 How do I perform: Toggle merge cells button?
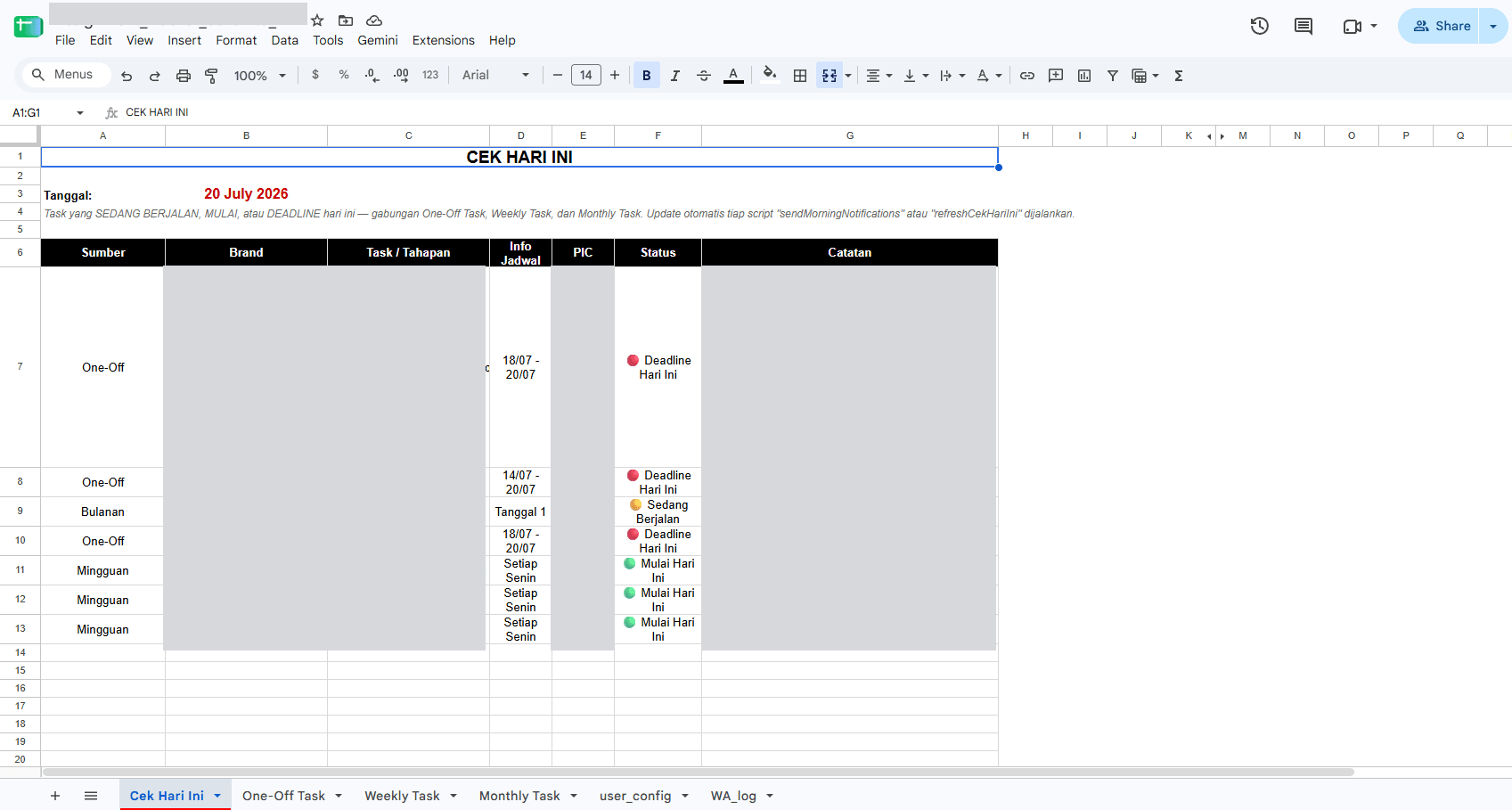tap(830, 76)
